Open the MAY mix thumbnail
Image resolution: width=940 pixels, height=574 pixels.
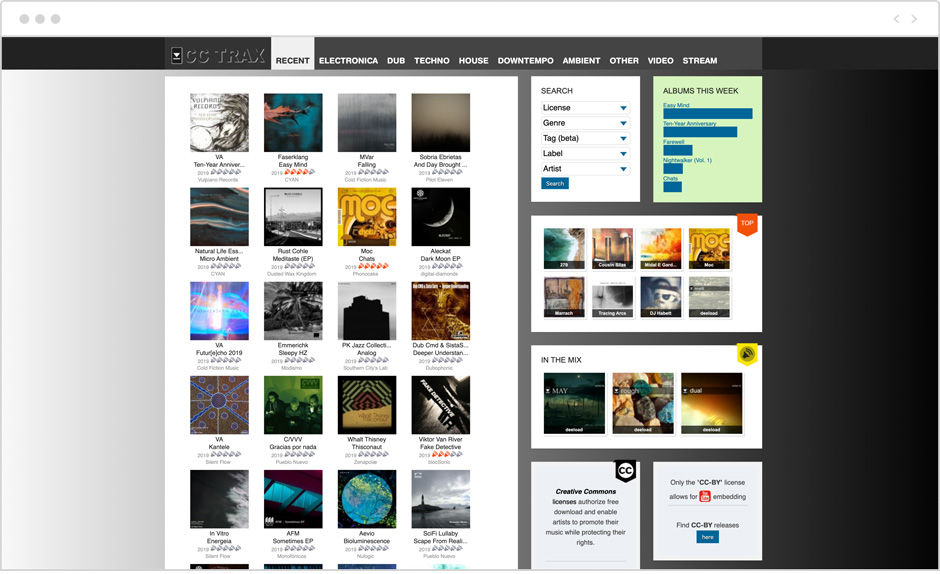tap(574, 403)
